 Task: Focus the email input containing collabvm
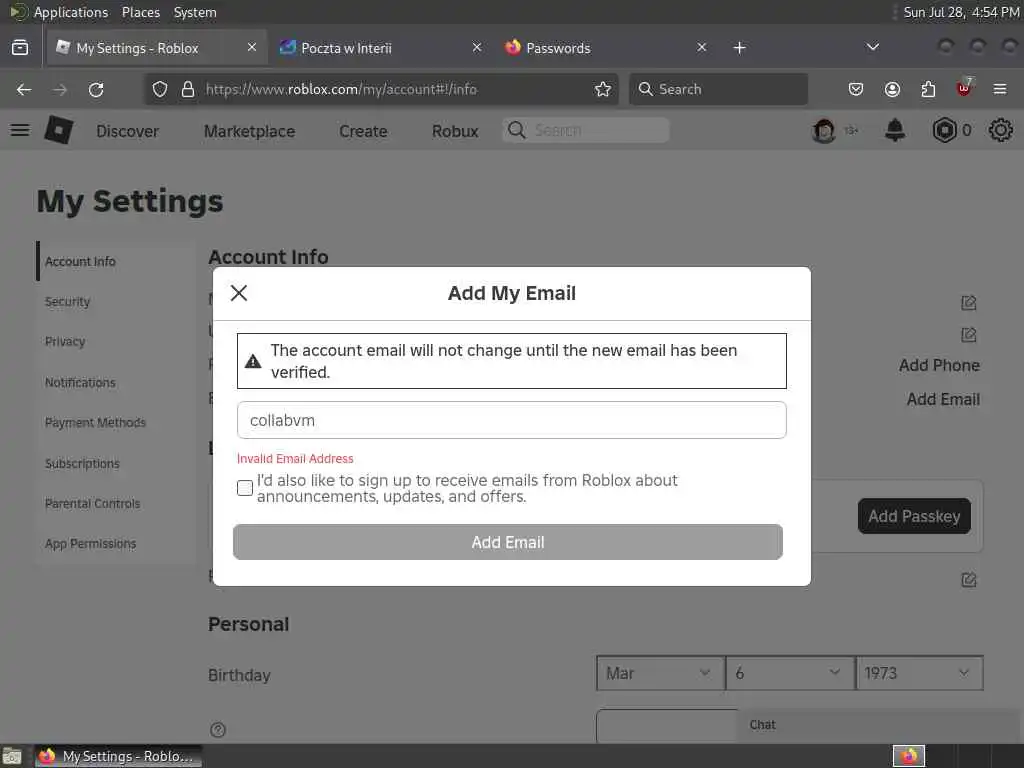[511, 420]
